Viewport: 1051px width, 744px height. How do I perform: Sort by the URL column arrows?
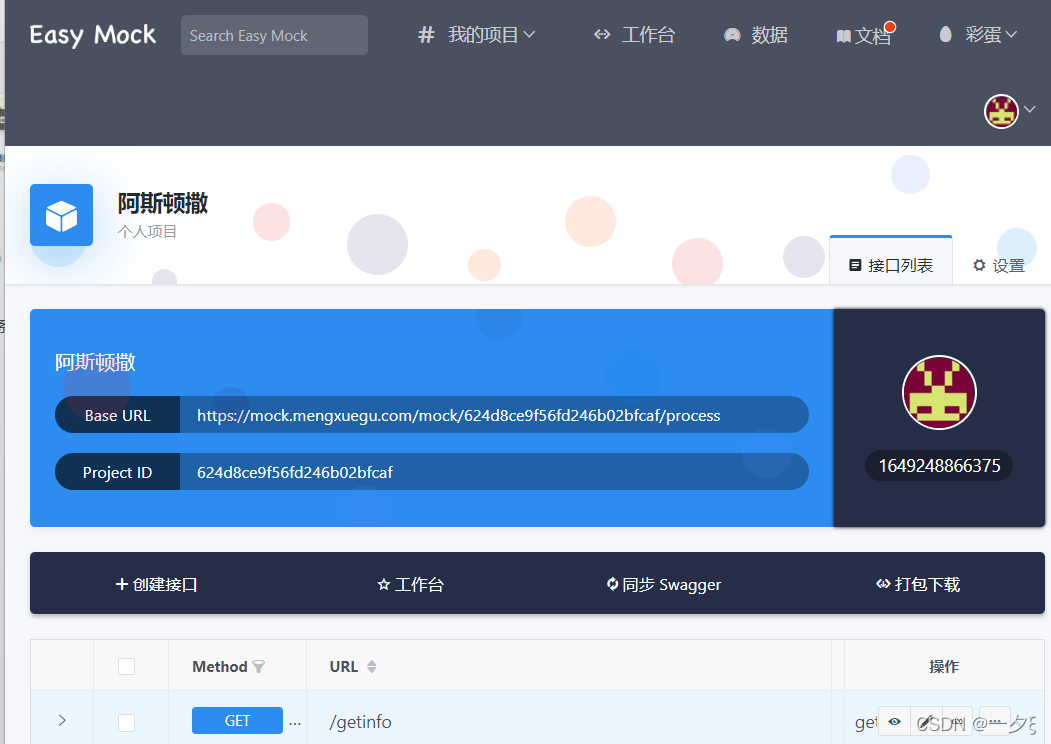coord(371,666)
